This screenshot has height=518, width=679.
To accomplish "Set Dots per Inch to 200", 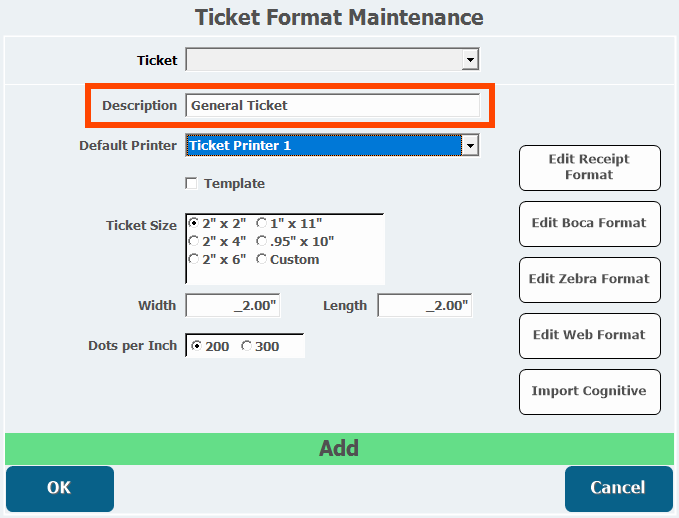I will click(196, 346).
